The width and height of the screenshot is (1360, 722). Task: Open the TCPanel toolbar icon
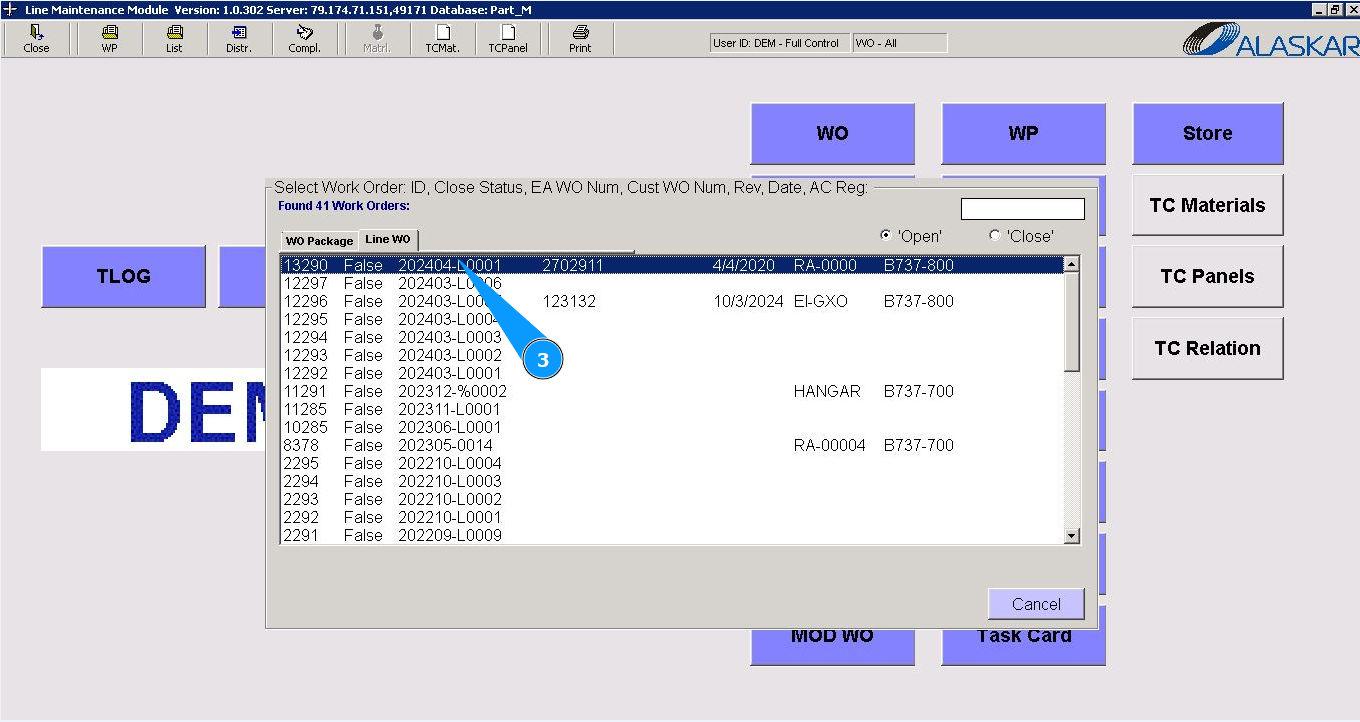click(x=507, y=39)
